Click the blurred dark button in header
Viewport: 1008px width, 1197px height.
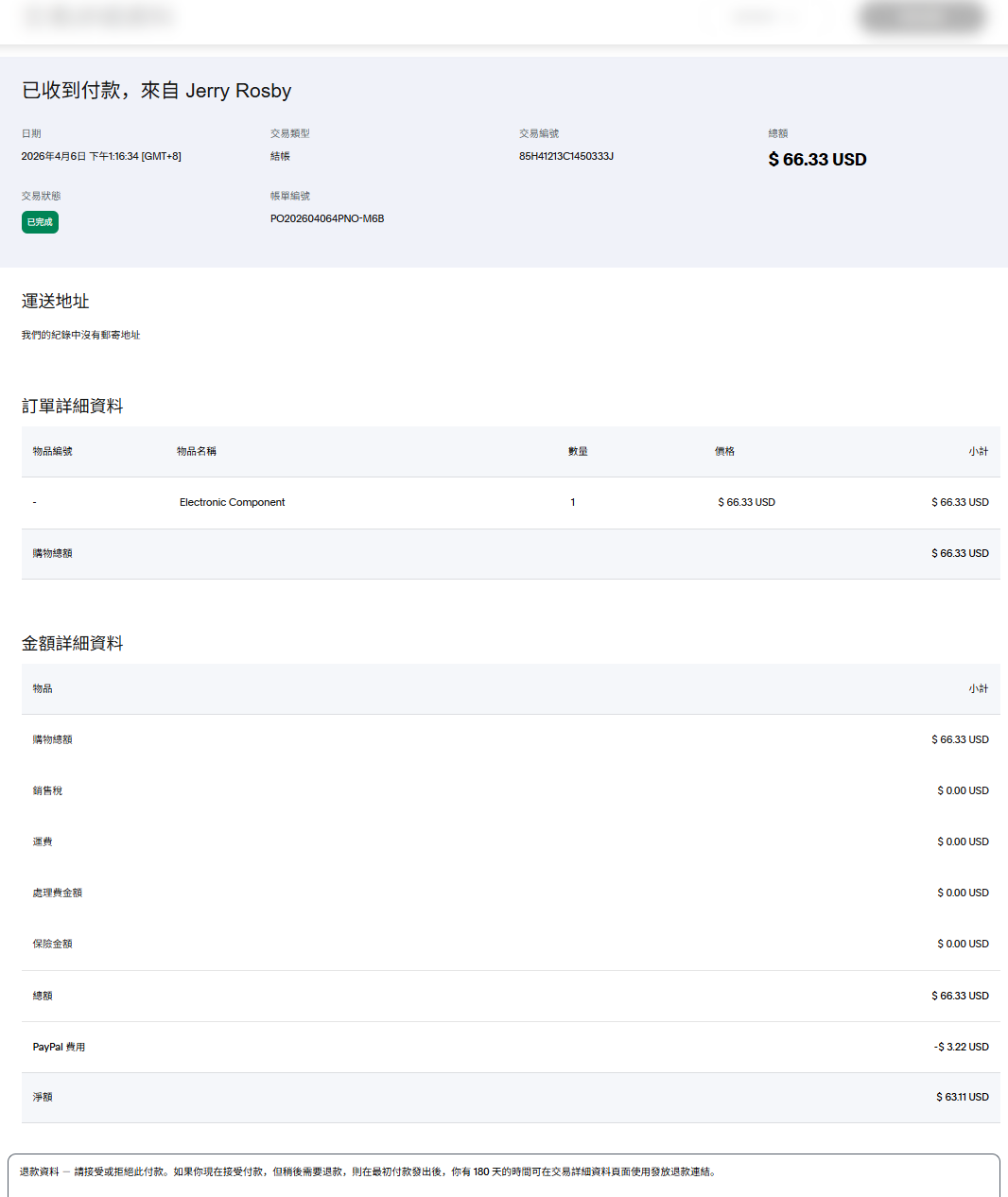(922, 17)
